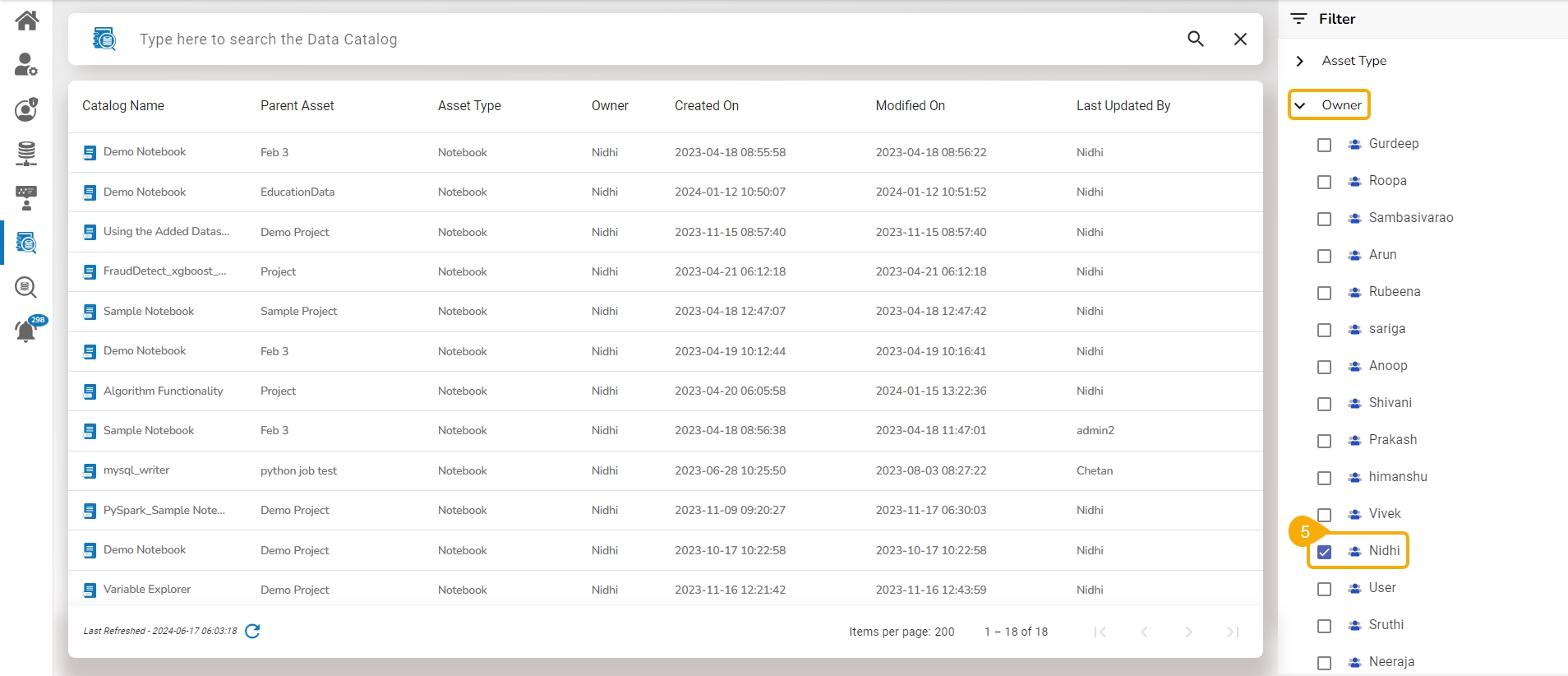Click notebook icon of Algorithm Functionality row
This screenshot has height=676, width=1568.
tap(90, 391)
